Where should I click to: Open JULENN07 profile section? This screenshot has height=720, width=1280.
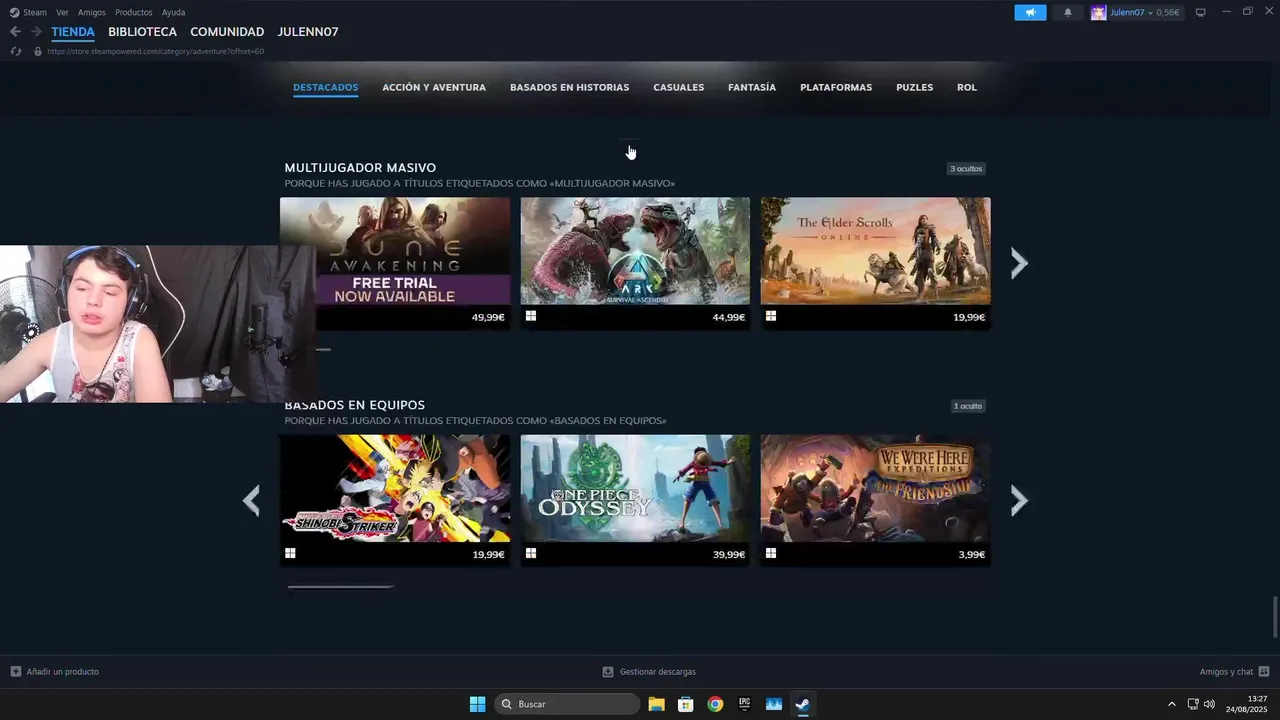308,32
